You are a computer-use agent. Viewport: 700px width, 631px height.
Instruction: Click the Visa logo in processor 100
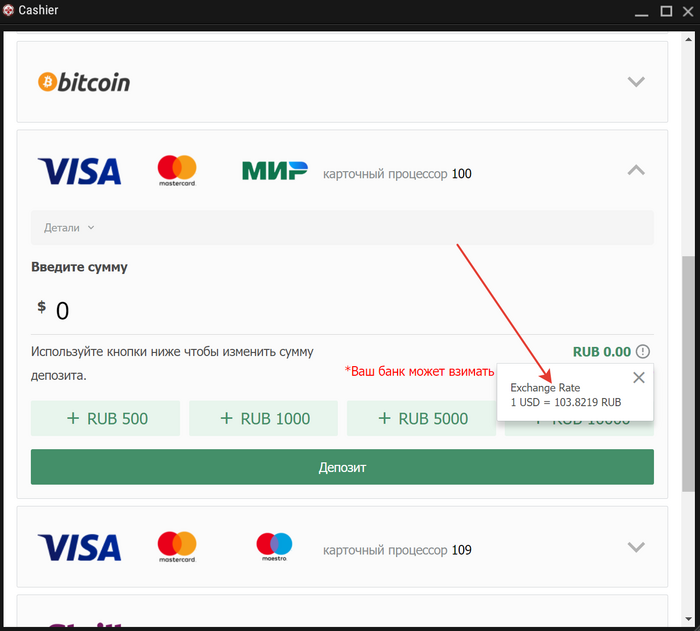79,171
